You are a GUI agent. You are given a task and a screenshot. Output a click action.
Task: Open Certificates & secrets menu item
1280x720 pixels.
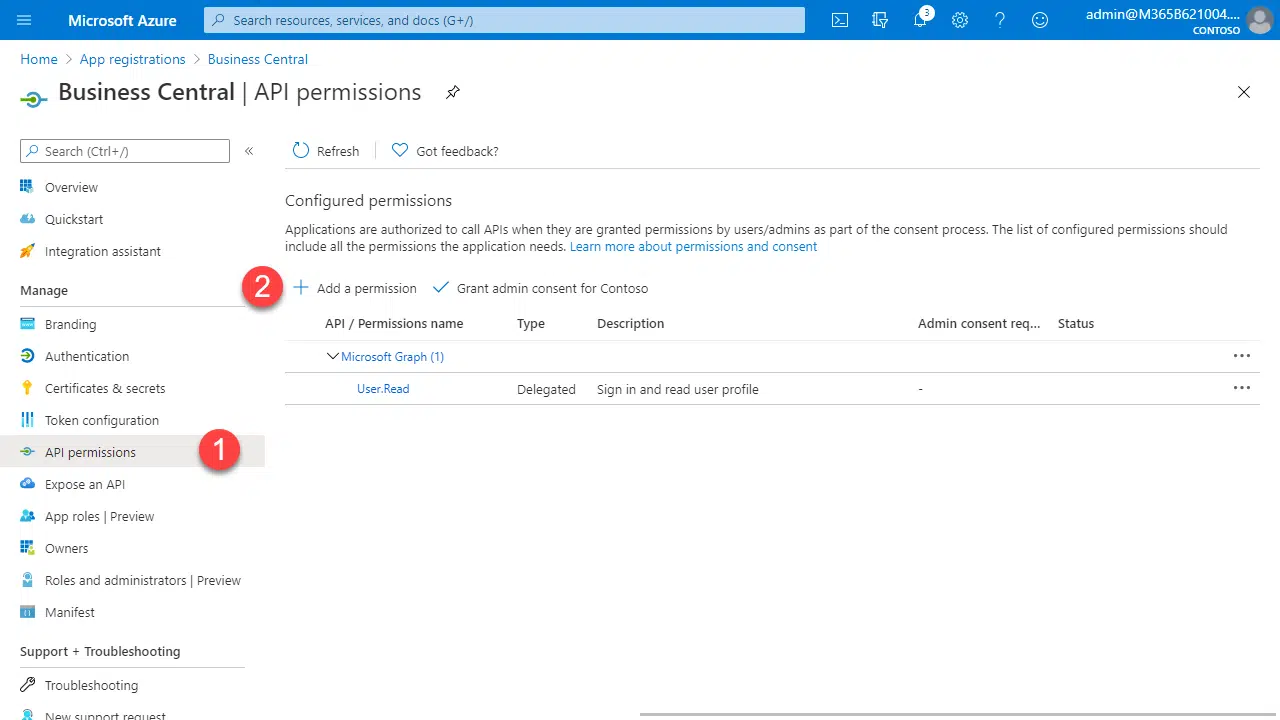[105, 388]
